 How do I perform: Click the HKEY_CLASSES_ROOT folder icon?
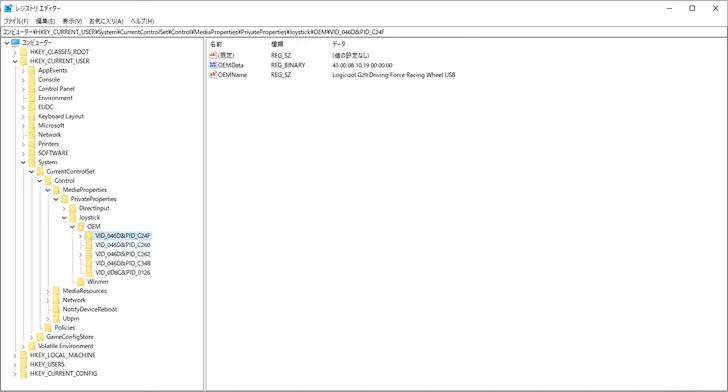pyautogui.click(x=24, y=52)
